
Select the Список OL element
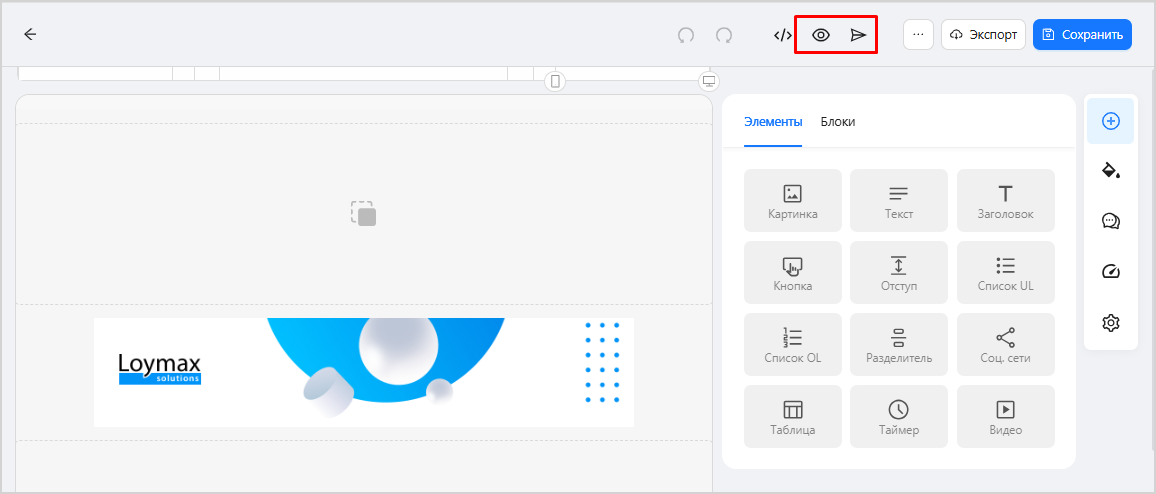793,344
